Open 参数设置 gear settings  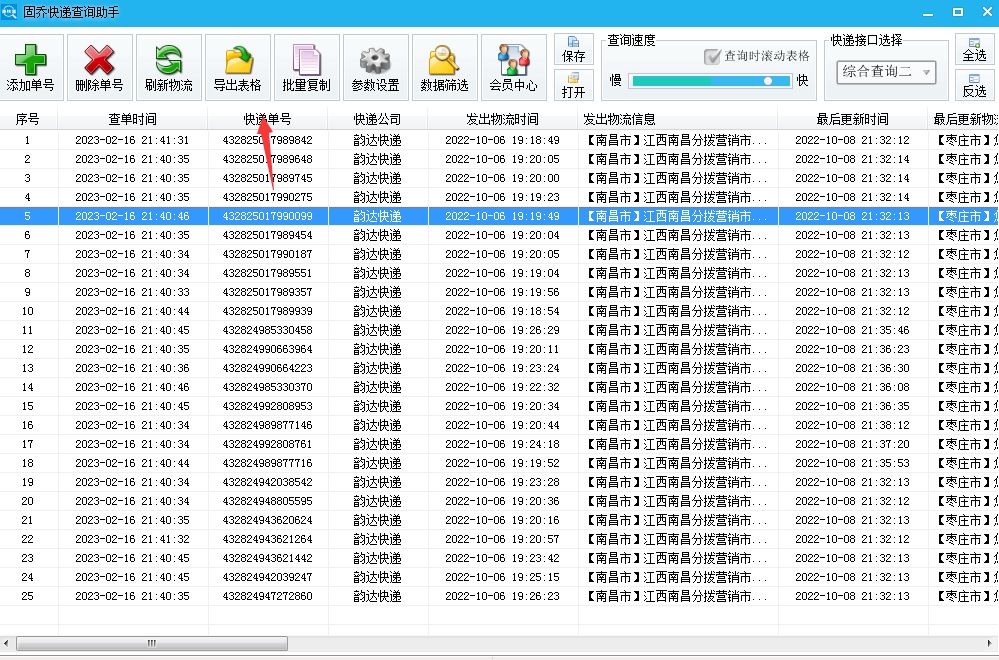375,68
